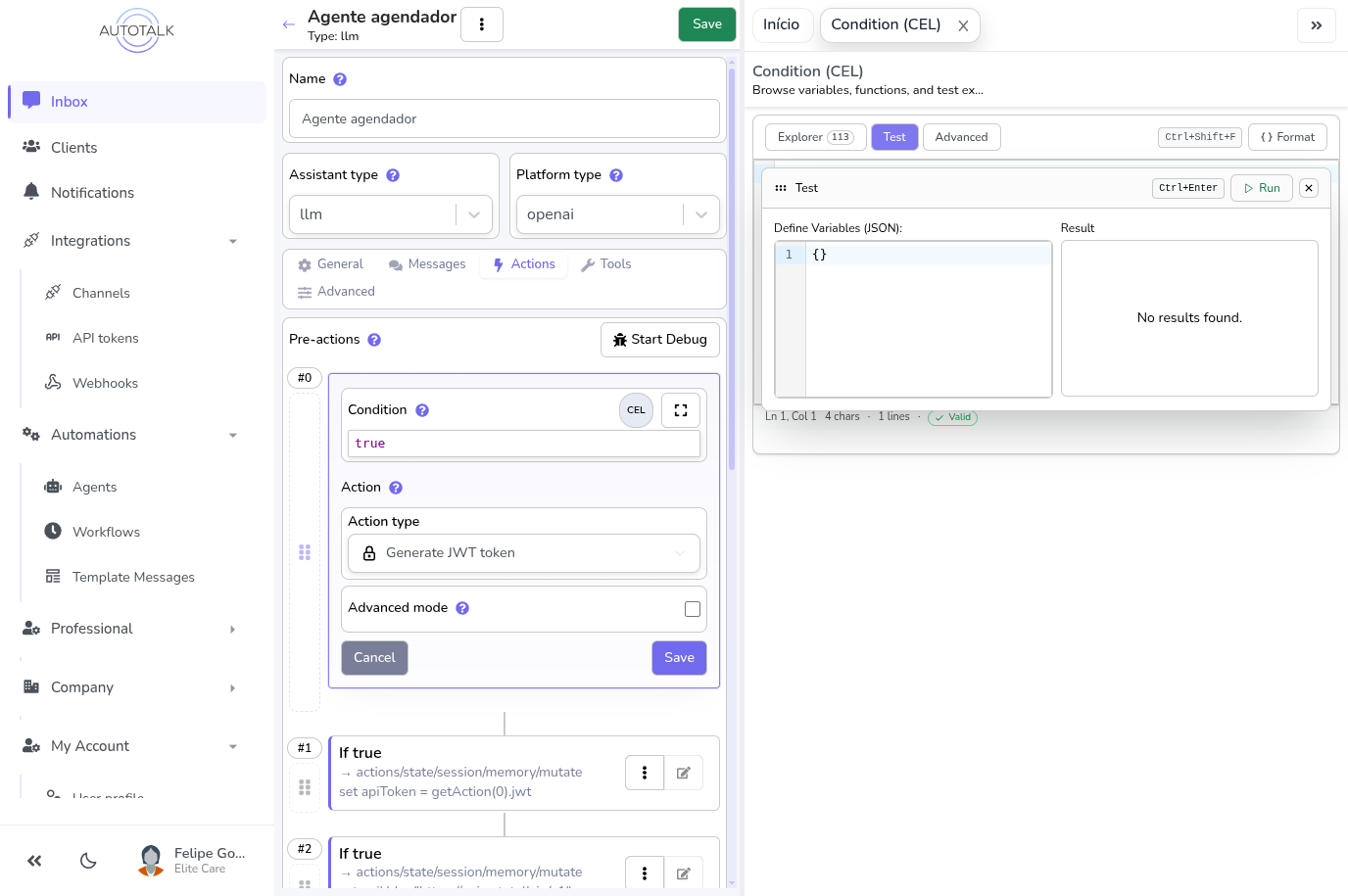Open the Platform type dropdown

pos(699,213)
